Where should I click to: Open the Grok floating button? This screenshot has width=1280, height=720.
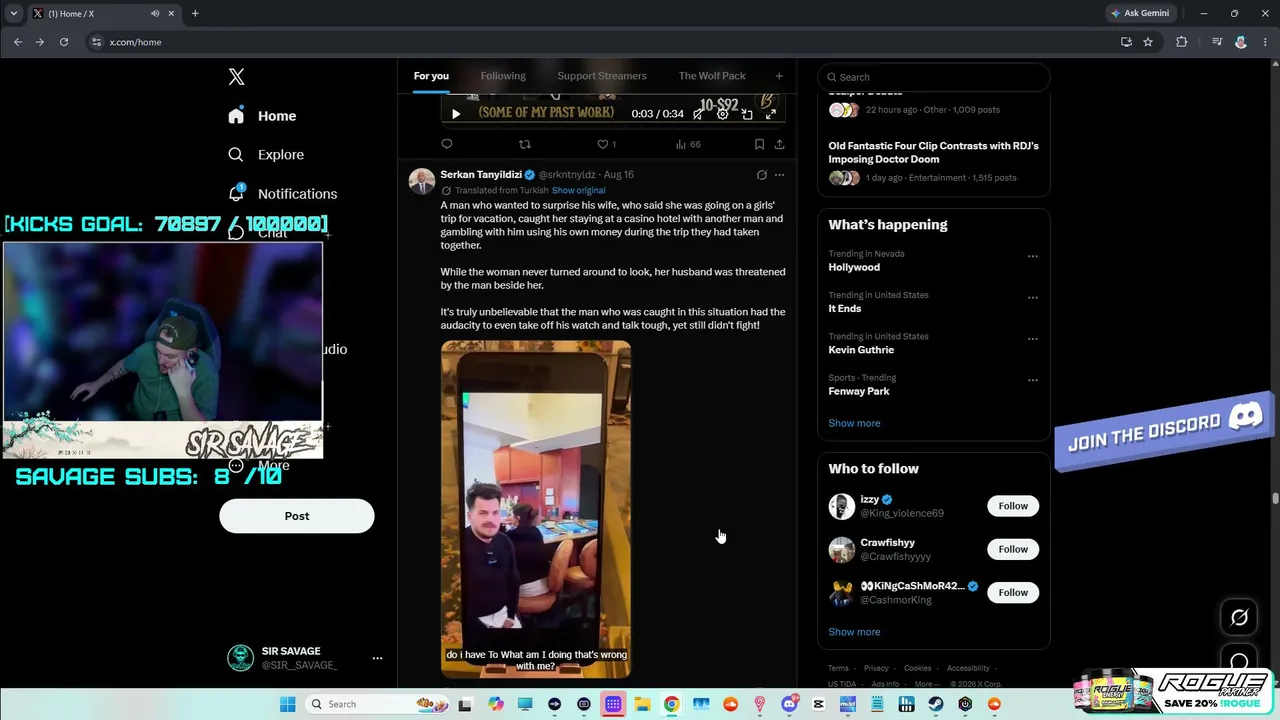tap(1239, 617)
